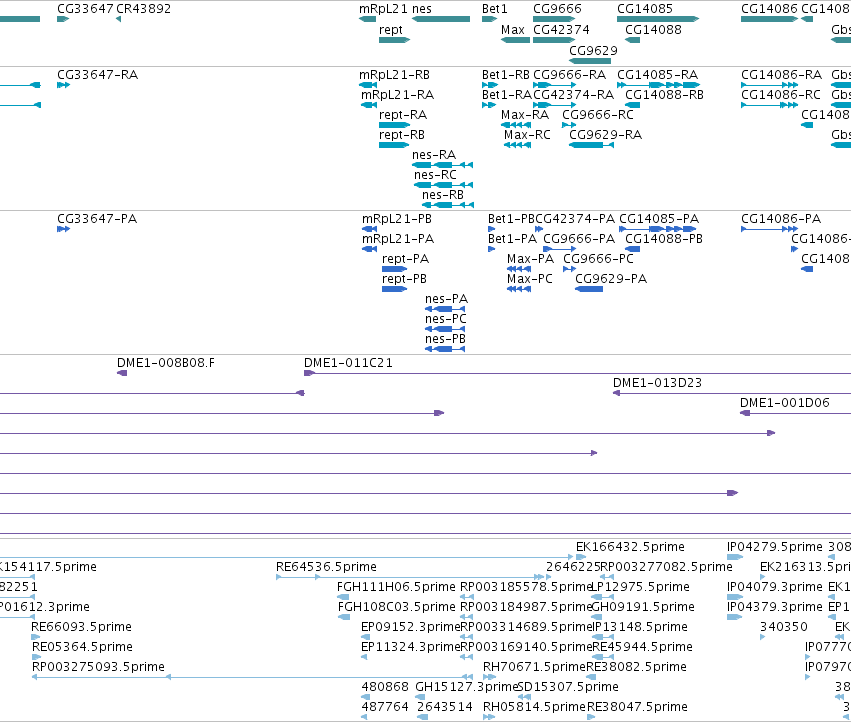The width and height of the screenshot is (851, 722).
Task: Click transcript mRpL21-RB
Action: 395,75
